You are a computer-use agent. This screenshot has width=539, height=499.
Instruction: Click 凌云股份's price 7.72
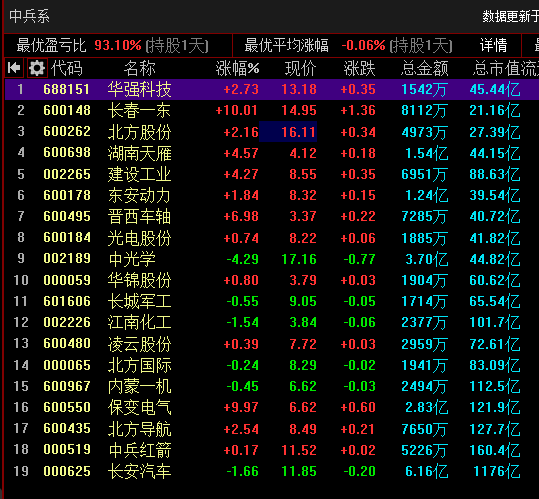[303, 344]
